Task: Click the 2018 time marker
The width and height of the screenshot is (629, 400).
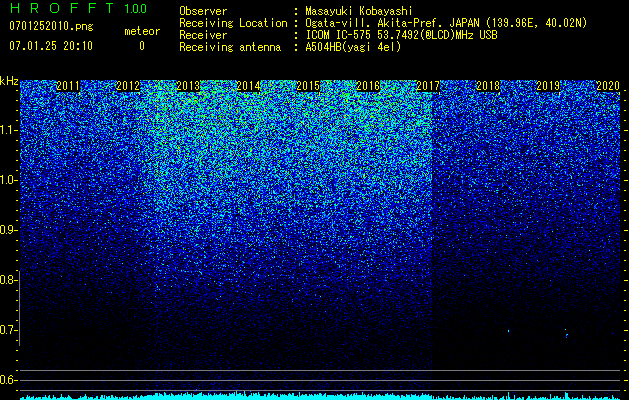Action: tap(488, 85)
